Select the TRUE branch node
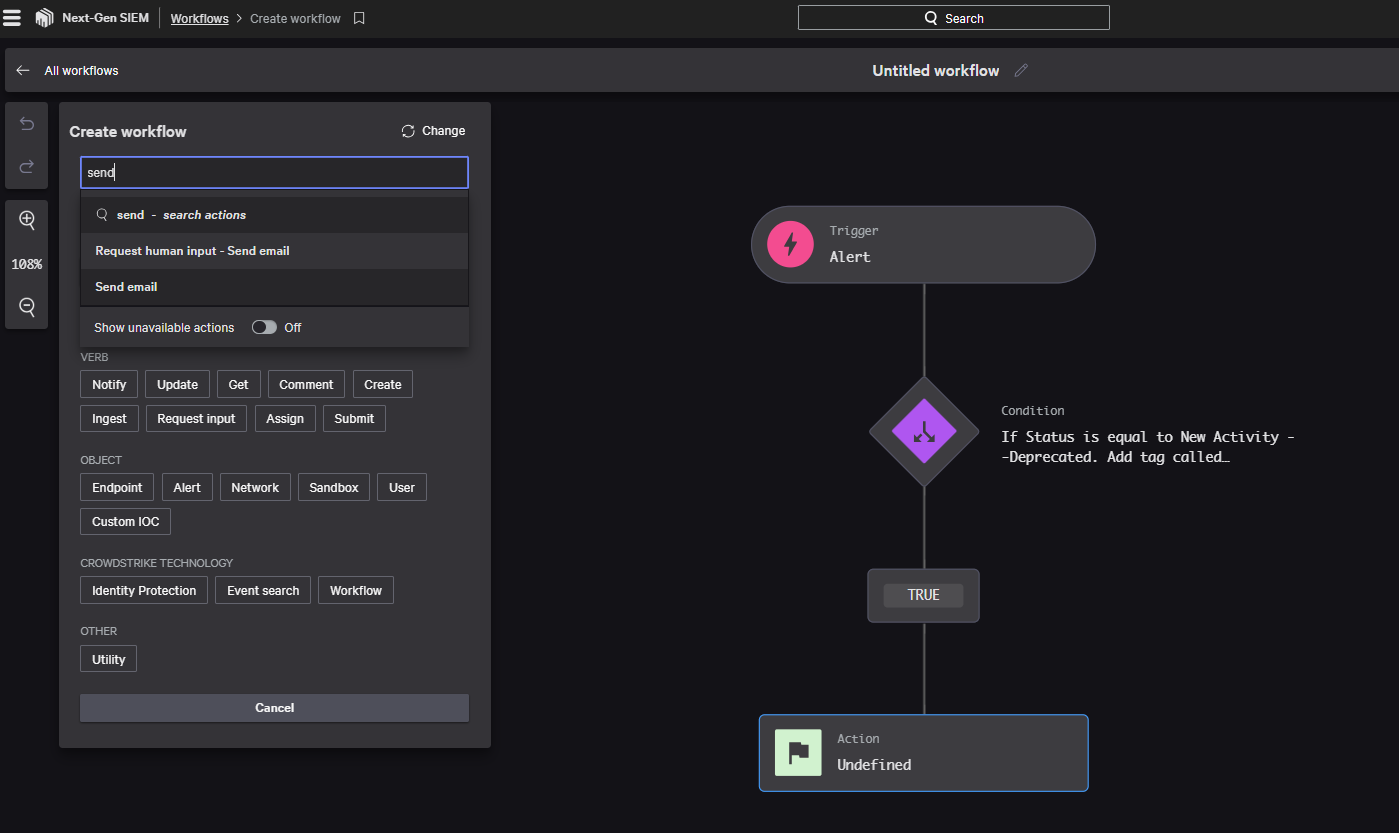The height and width of the screenshot is (833, 1399). point(923,595)
